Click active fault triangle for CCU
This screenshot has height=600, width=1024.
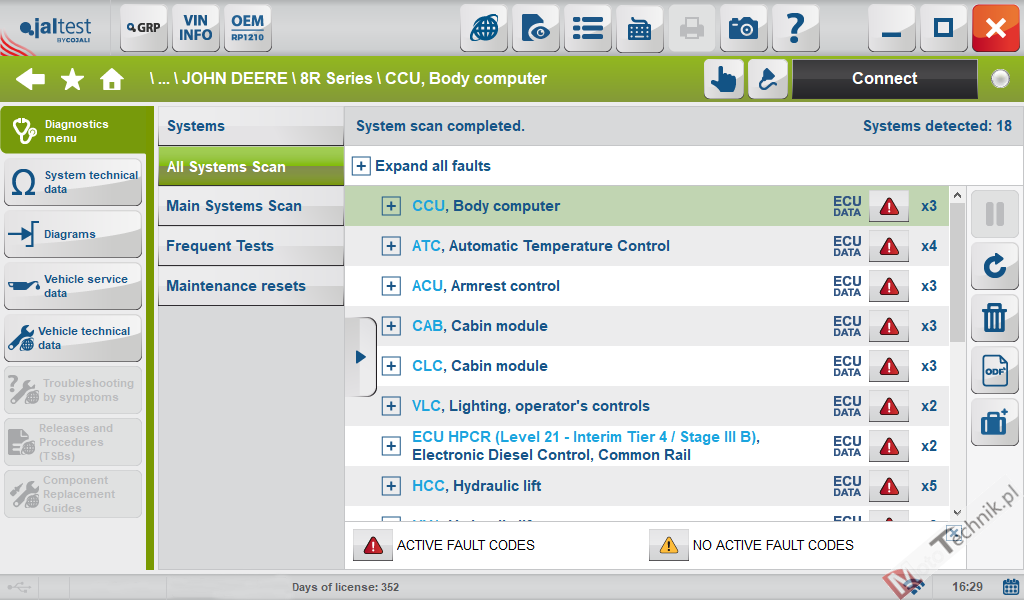coord(889,206)
